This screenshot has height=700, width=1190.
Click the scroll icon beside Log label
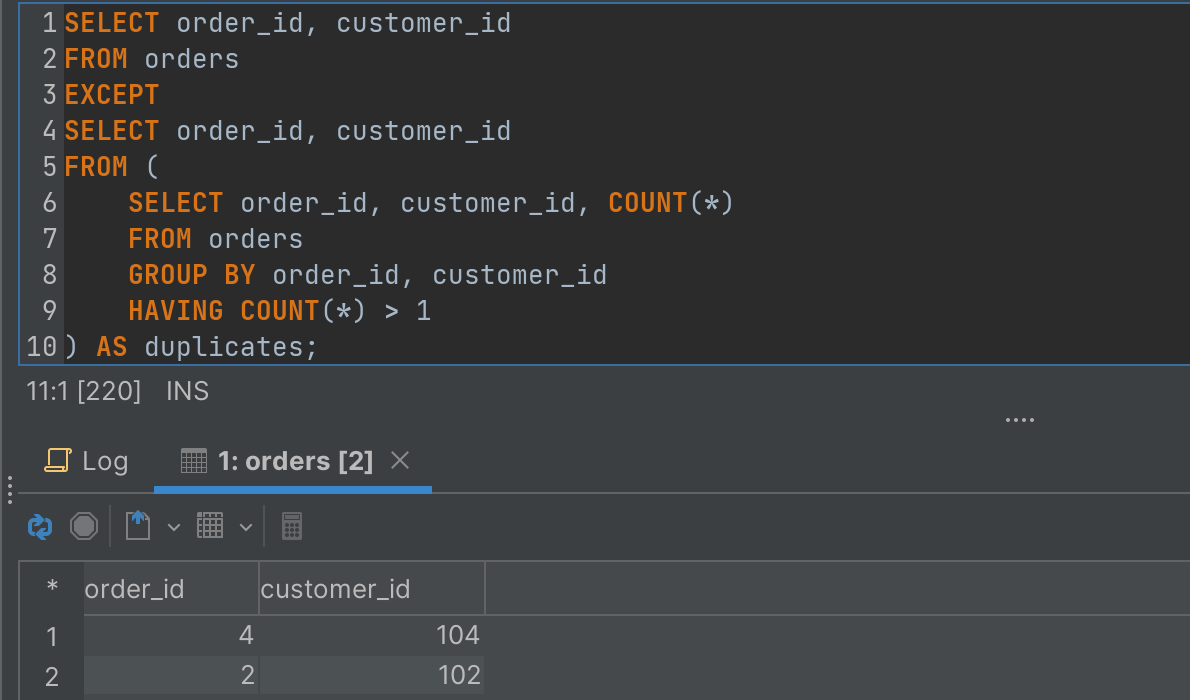[59, 461]
